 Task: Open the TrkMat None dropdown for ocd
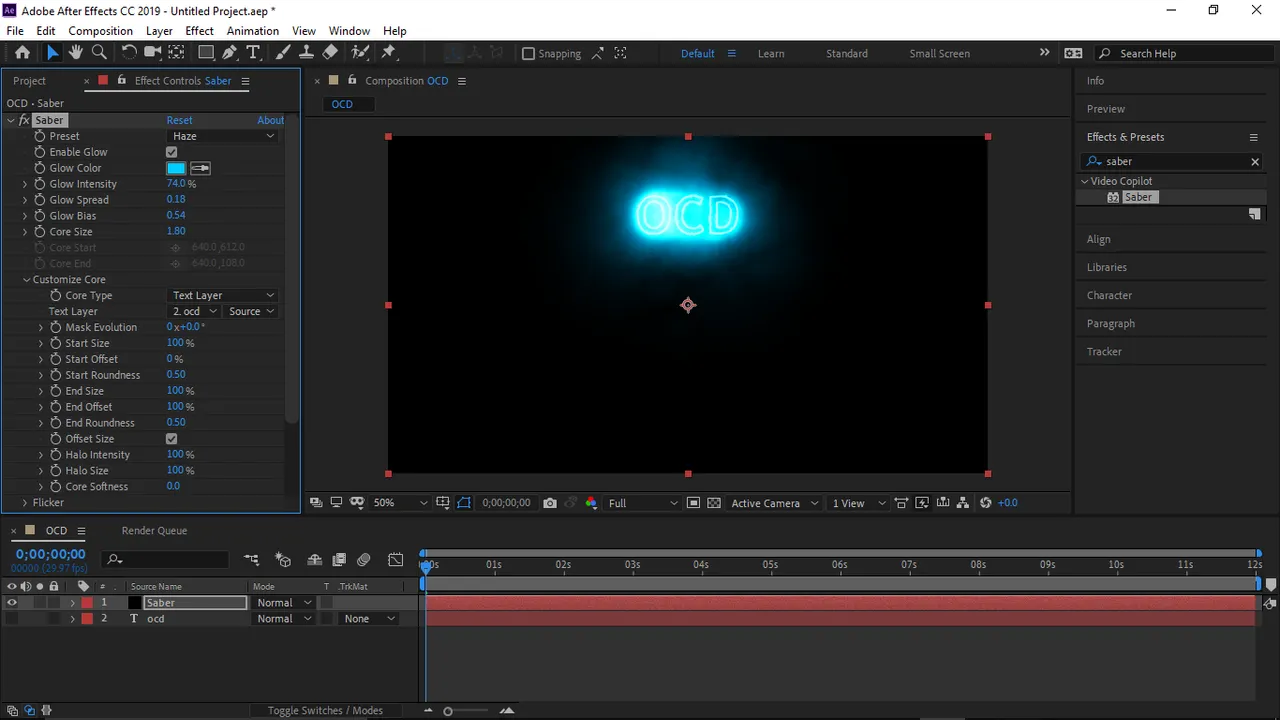pyautogui.click(x=369, y=619)
